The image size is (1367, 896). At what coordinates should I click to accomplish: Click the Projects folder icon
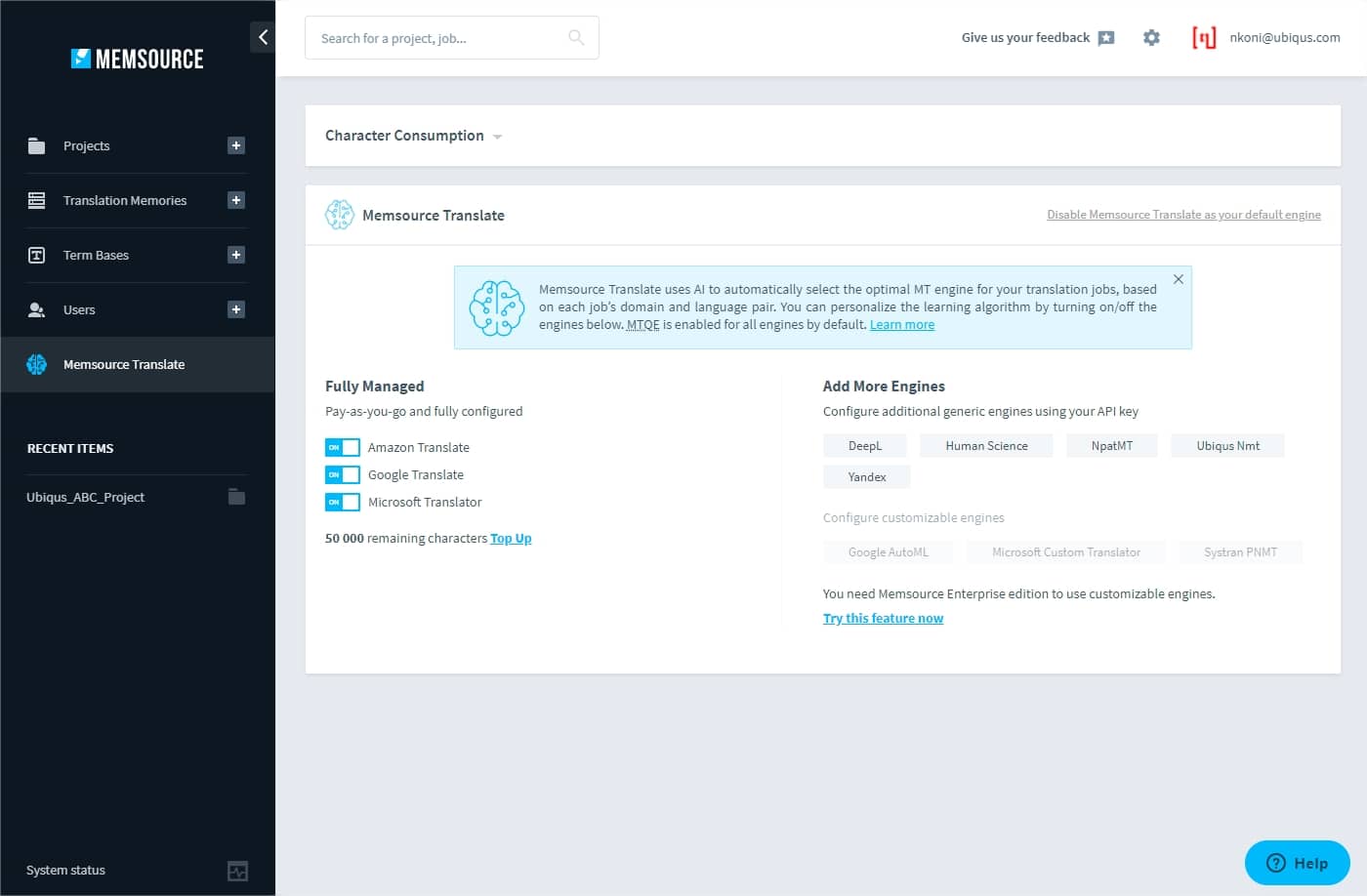[36, 145]
